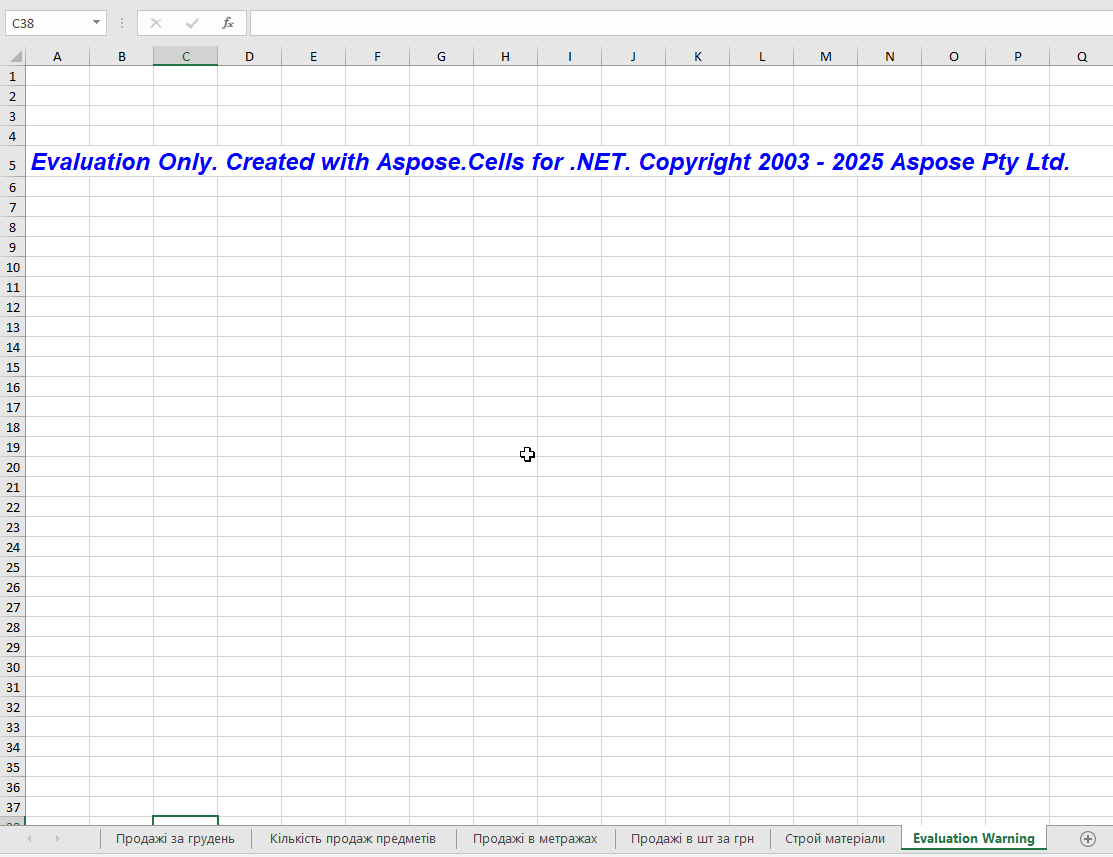Select column P header
The width and height of the screenshot is (1113, 857).
(x=1017, y=56)
